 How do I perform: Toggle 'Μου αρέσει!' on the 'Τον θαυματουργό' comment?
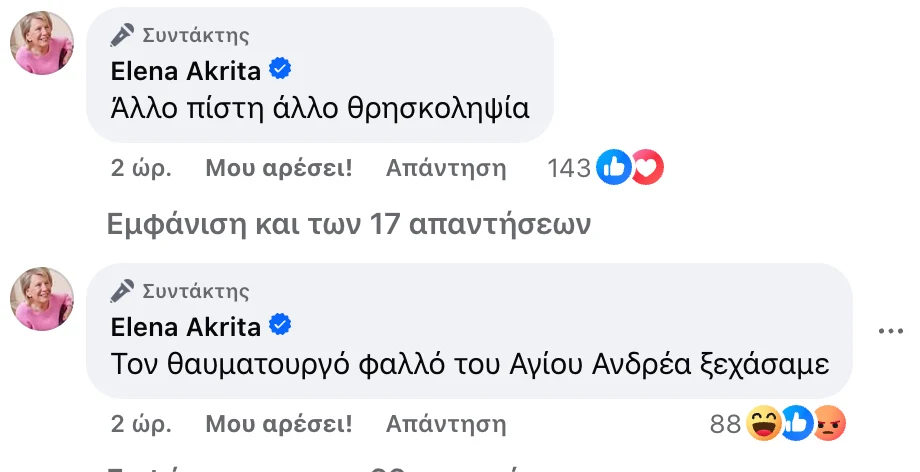point(279,425)
